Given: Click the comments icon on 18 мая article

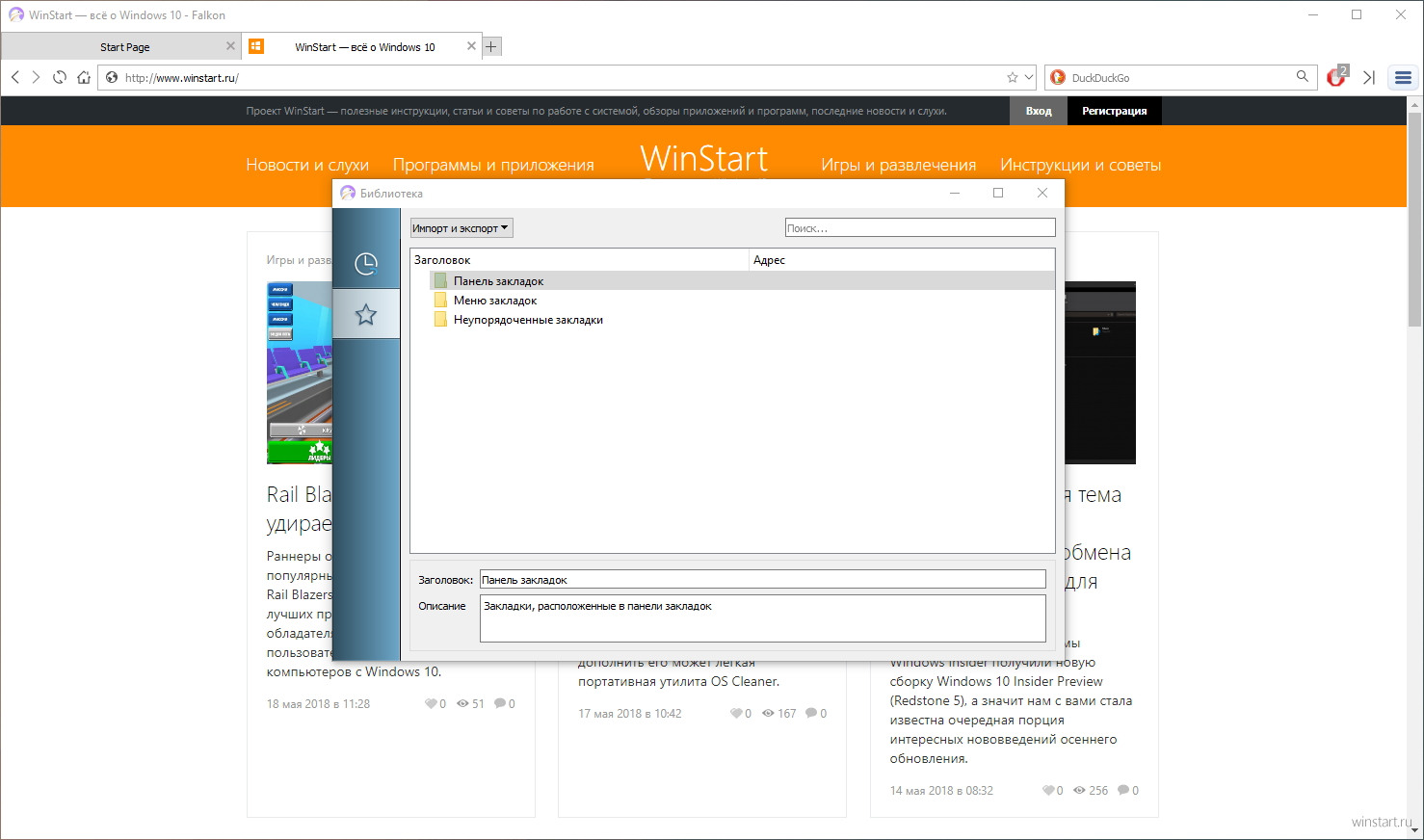Looking at the screenshot, I should click(500, 704).
